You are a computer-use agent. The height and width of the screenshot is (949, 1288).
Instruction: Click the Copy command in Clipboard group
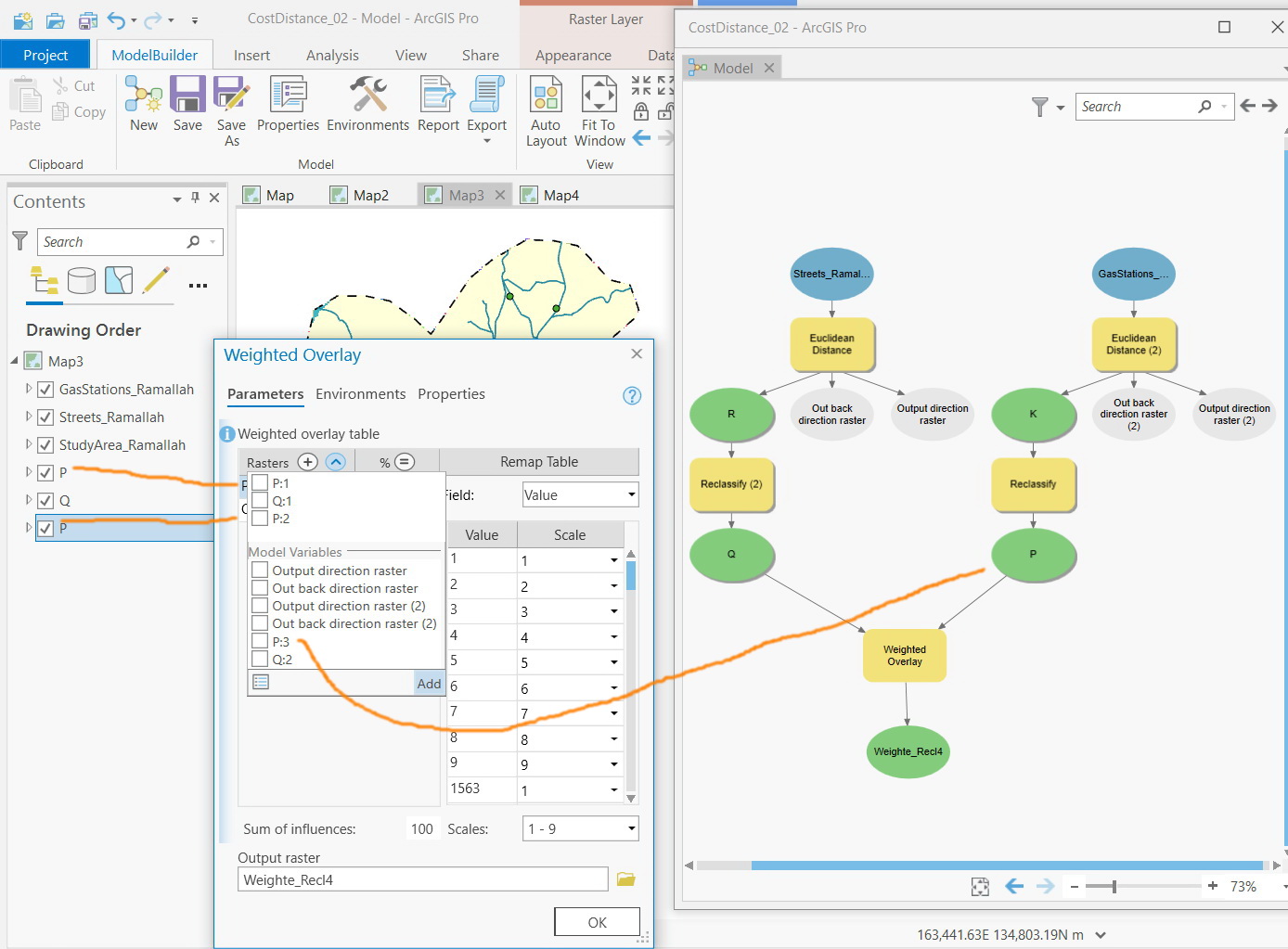pos(79,112)
